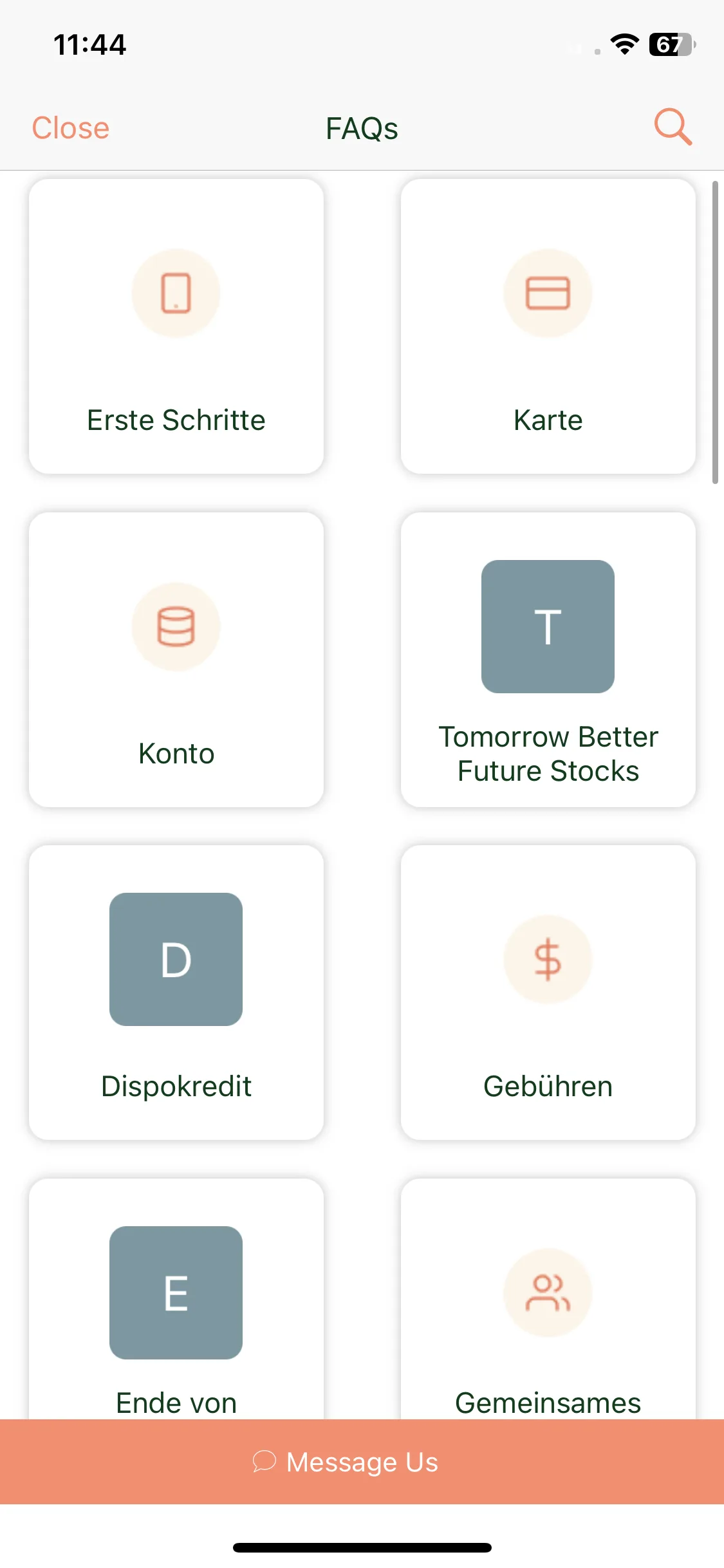Click the vertical scrollbar on the right edge
724x1568 pixels.
(x=715, y=332)
